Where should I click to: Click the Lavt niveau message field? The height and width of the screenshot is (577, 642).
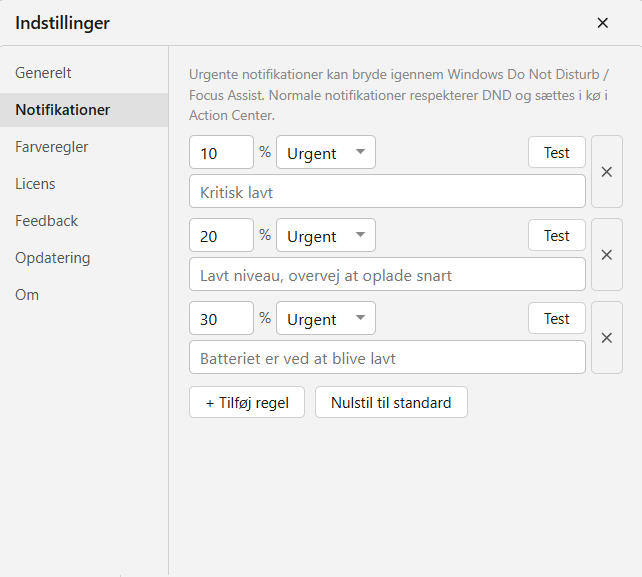coord(387,274)
